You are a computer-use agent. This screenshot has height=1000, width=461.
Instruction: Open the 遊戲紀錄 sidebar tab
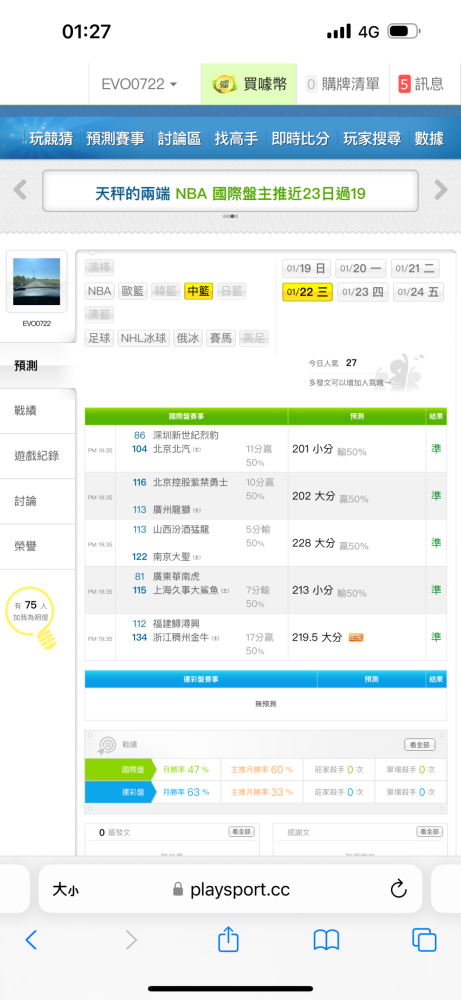(38, 456)
